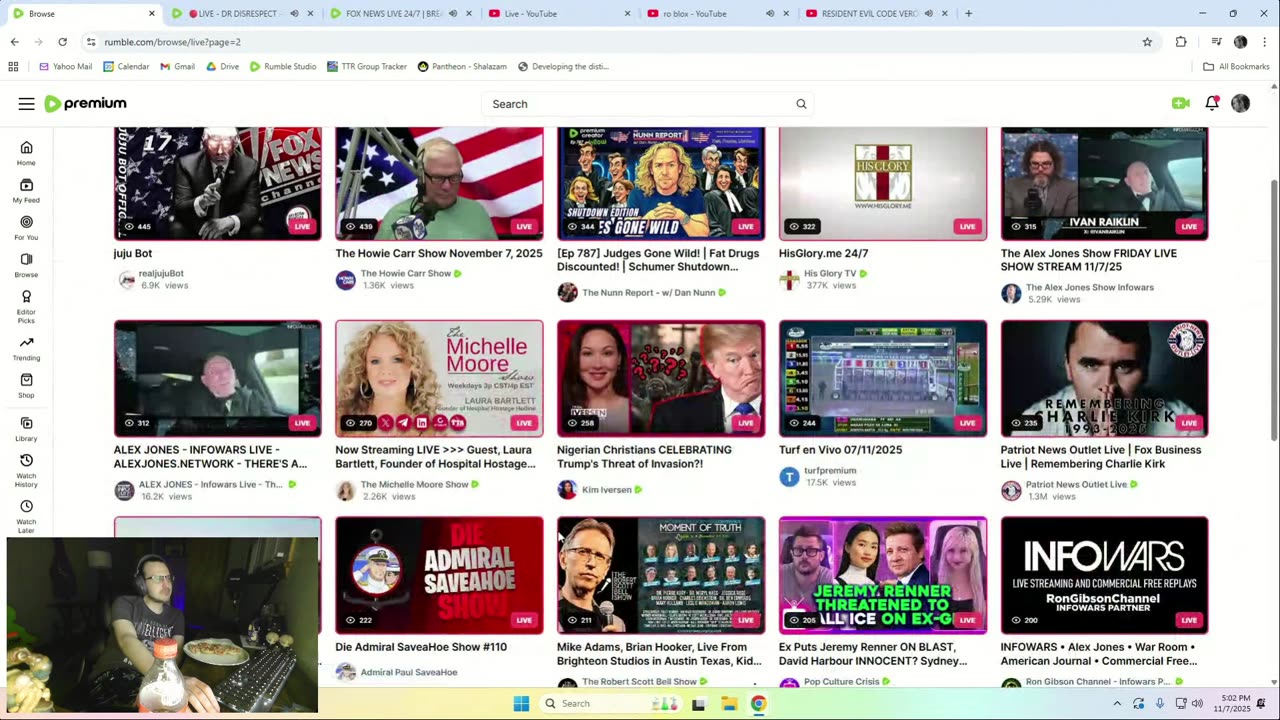Open Chrome from the Windows taskbar
The height and width of the screenshot is (720, 1280).
coord(759,704)
